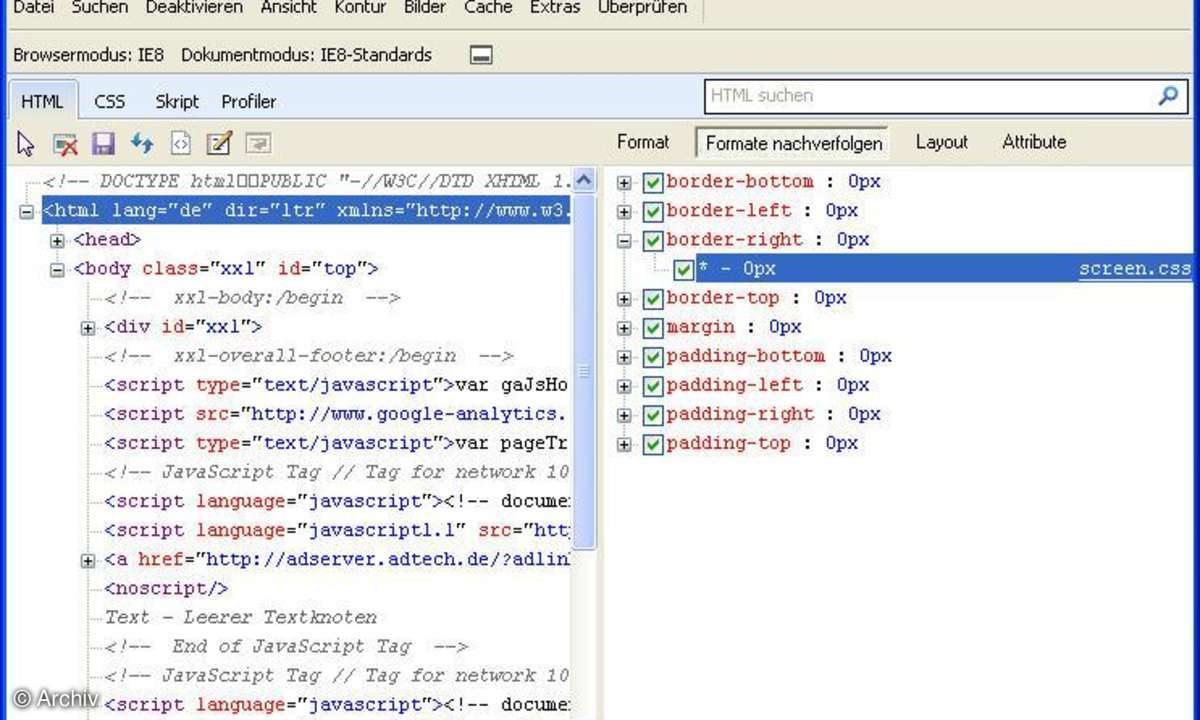The width and height of the screenshot is (1200, 720).
Task: Uncheck the border-left style checkbox
Action: 653,212
